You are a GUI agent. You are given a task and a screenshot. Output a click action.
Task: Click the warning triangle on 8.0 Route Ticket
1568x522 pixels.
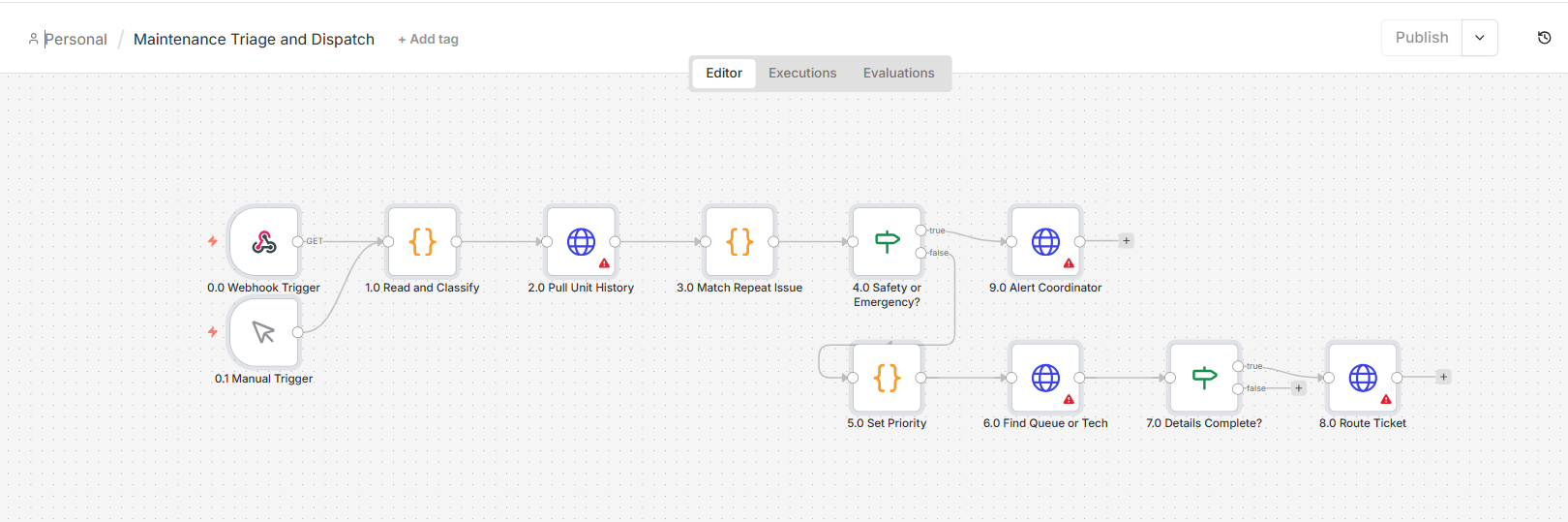tap(1386, 399)
